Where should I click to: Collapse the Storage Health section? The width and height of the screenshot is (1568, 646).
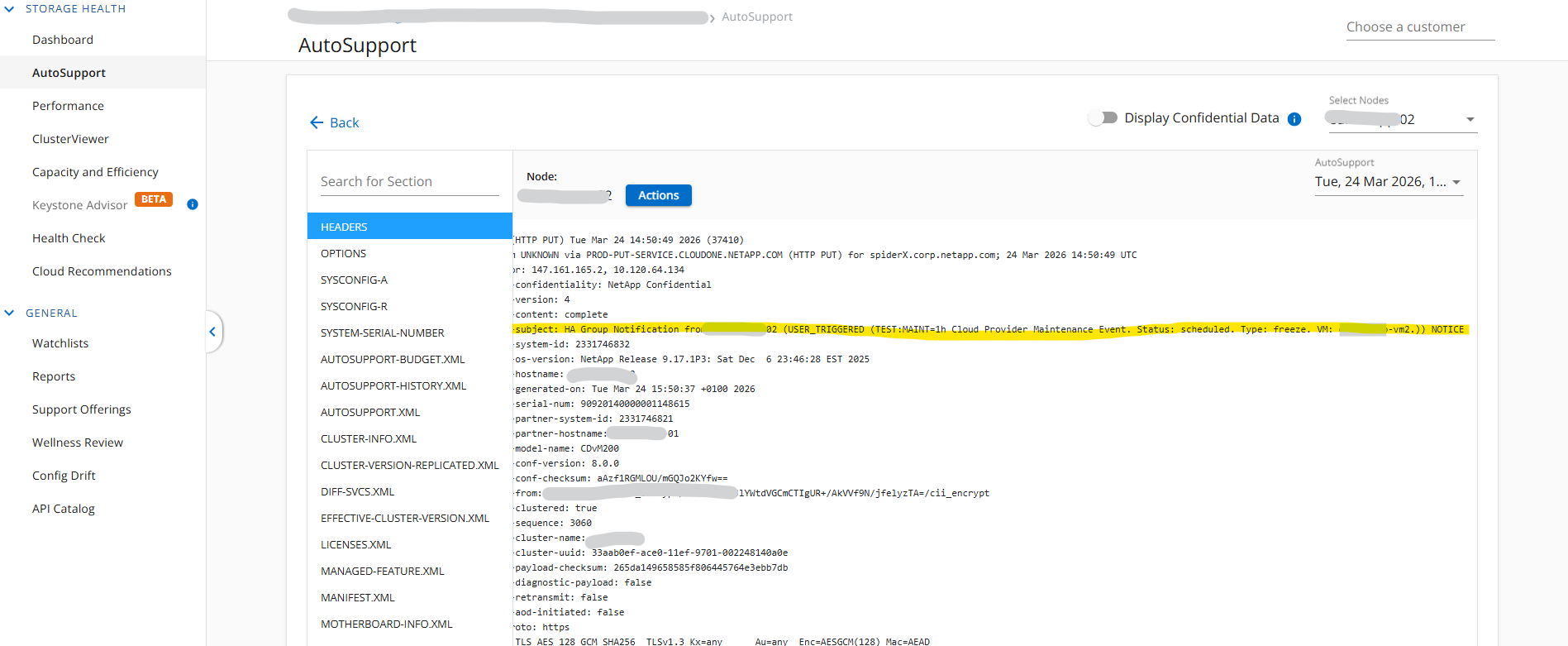point(10,9)
